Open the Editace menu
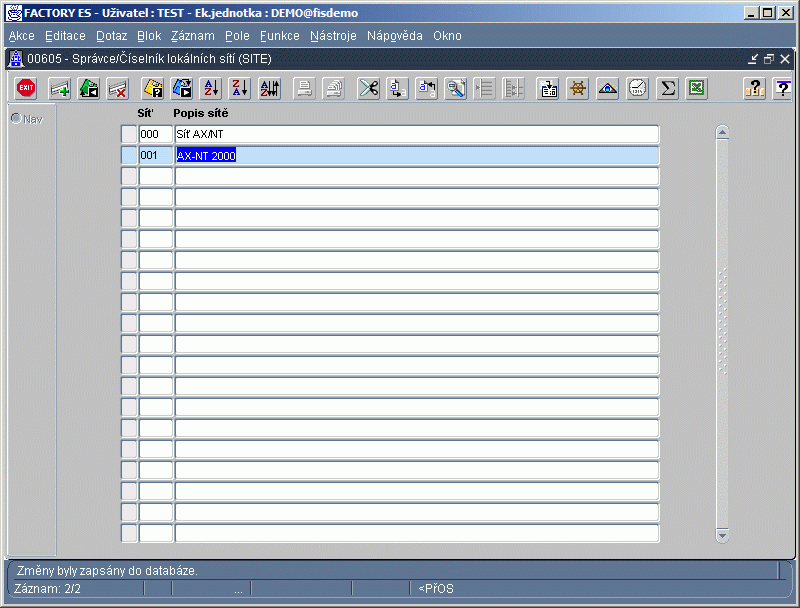800x608 pixels. click(65, 36)
